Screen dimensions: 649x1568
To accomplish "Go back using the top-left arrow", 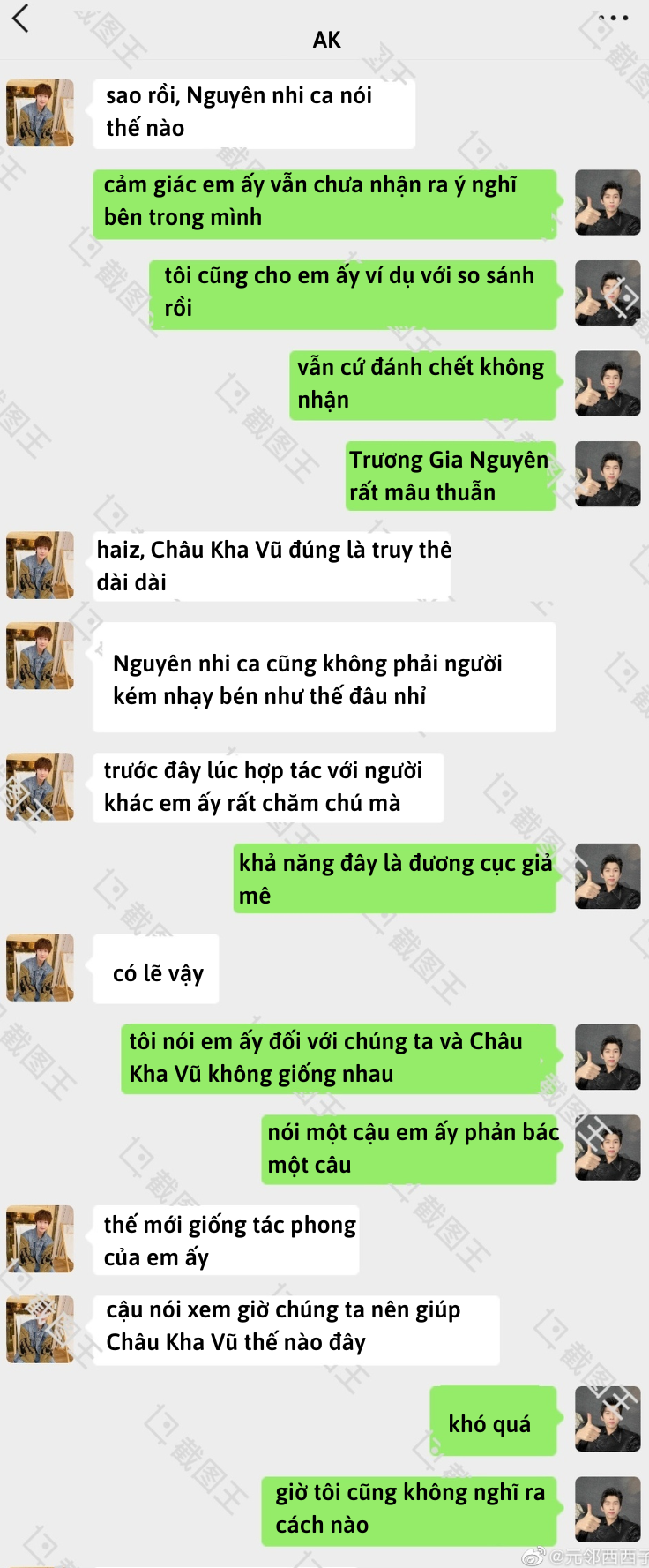I will [20, 18].
